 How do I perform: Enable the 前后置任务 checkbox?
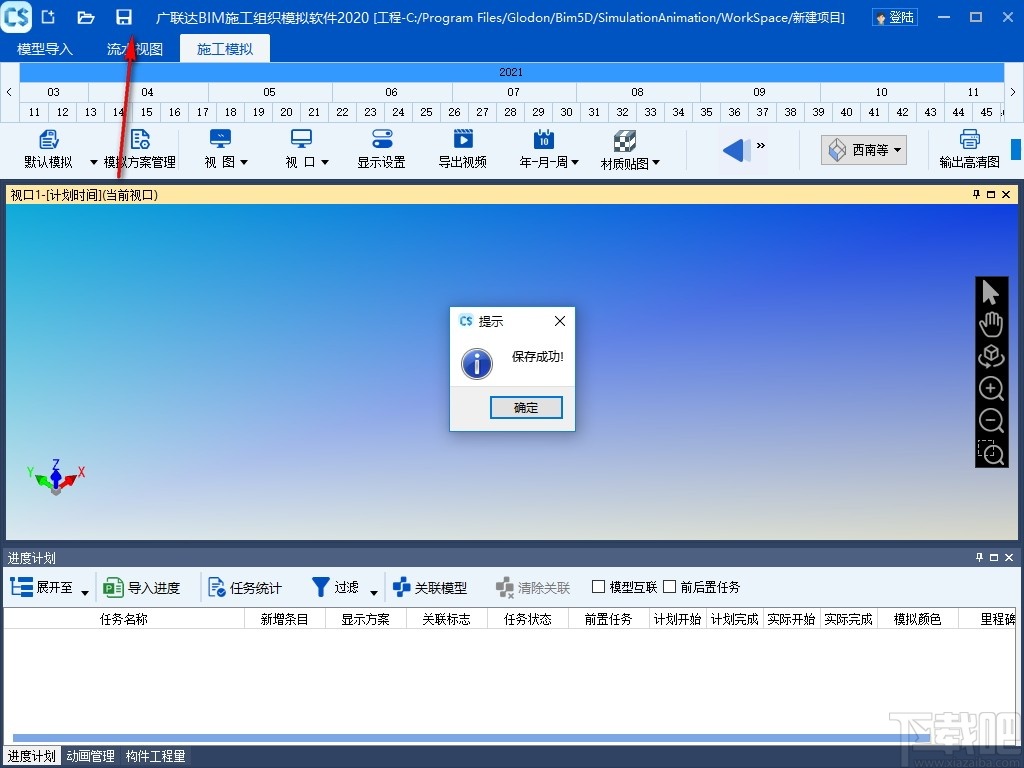point(669,586)
